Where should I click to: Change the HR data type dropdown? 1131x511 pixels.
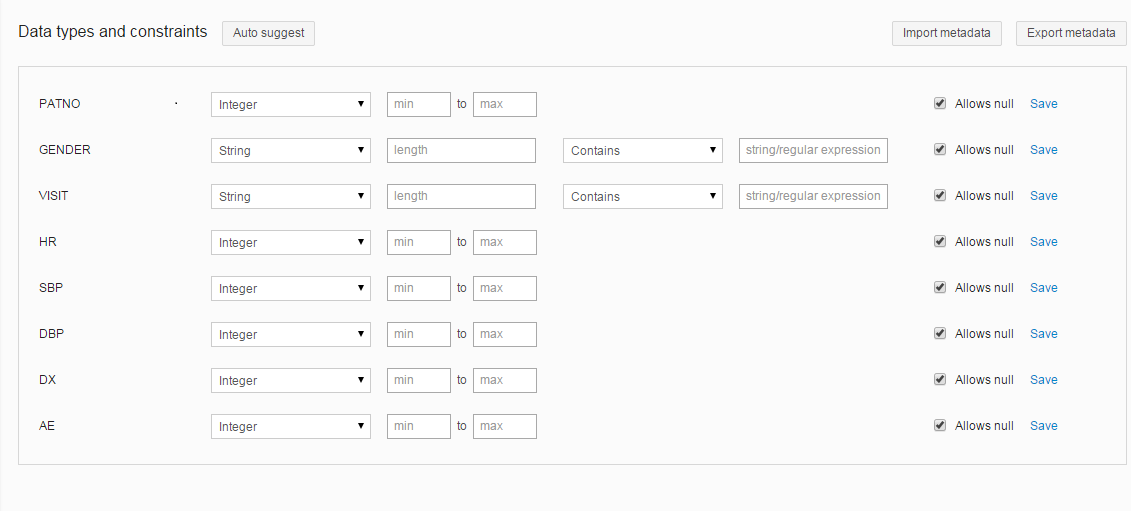coord(290,242)
